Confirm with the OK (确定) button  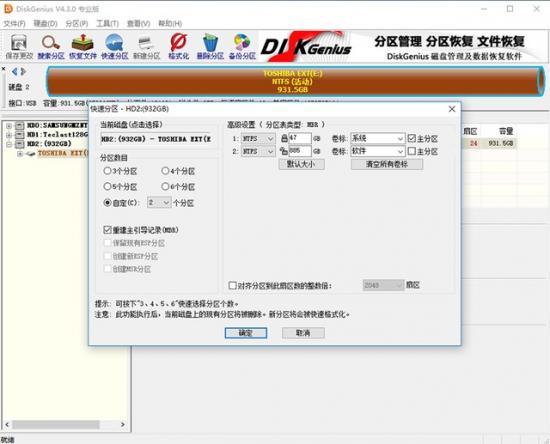tap(246, 333)
